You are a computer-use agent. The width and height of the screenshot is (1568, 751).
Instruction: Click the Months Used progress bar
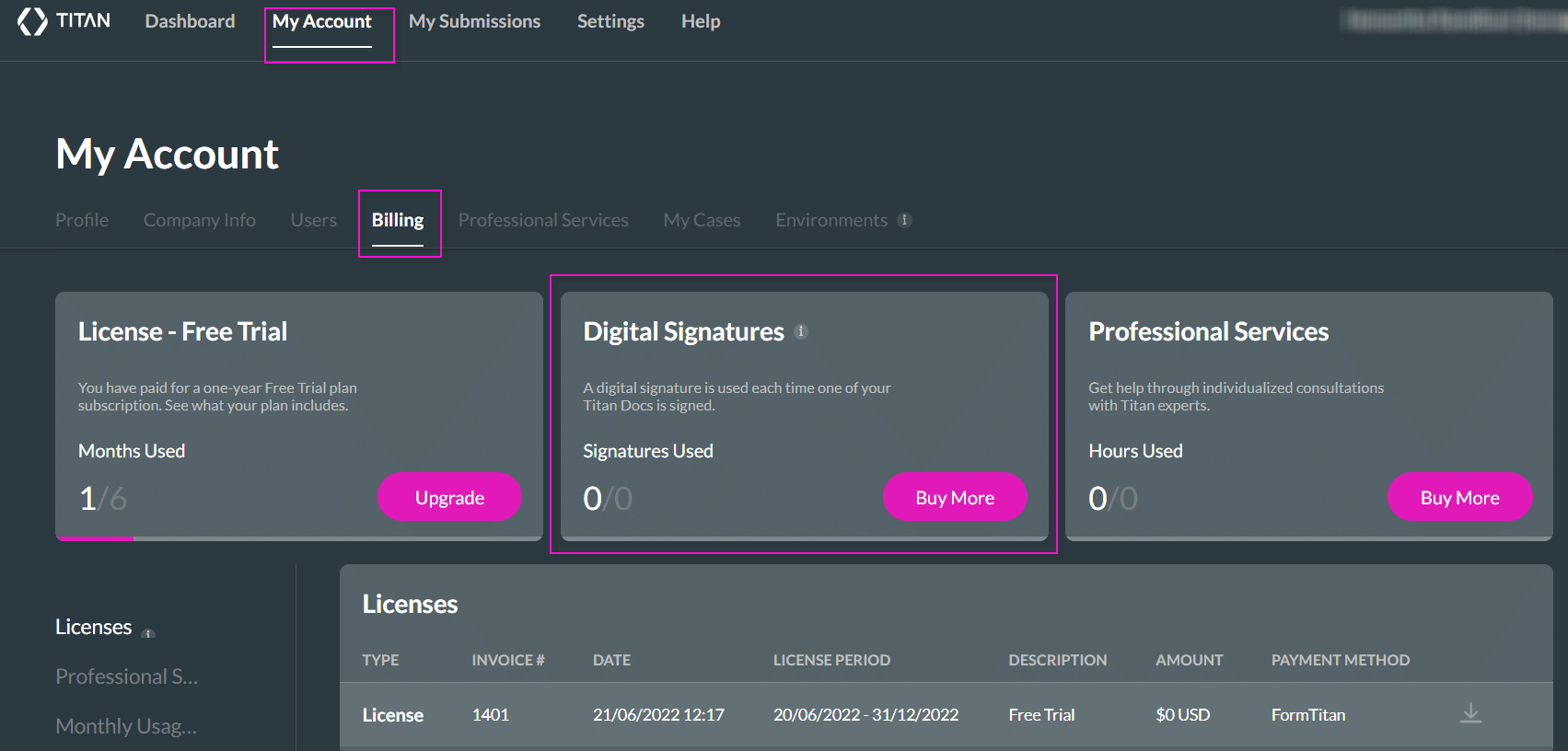[298, 538]
